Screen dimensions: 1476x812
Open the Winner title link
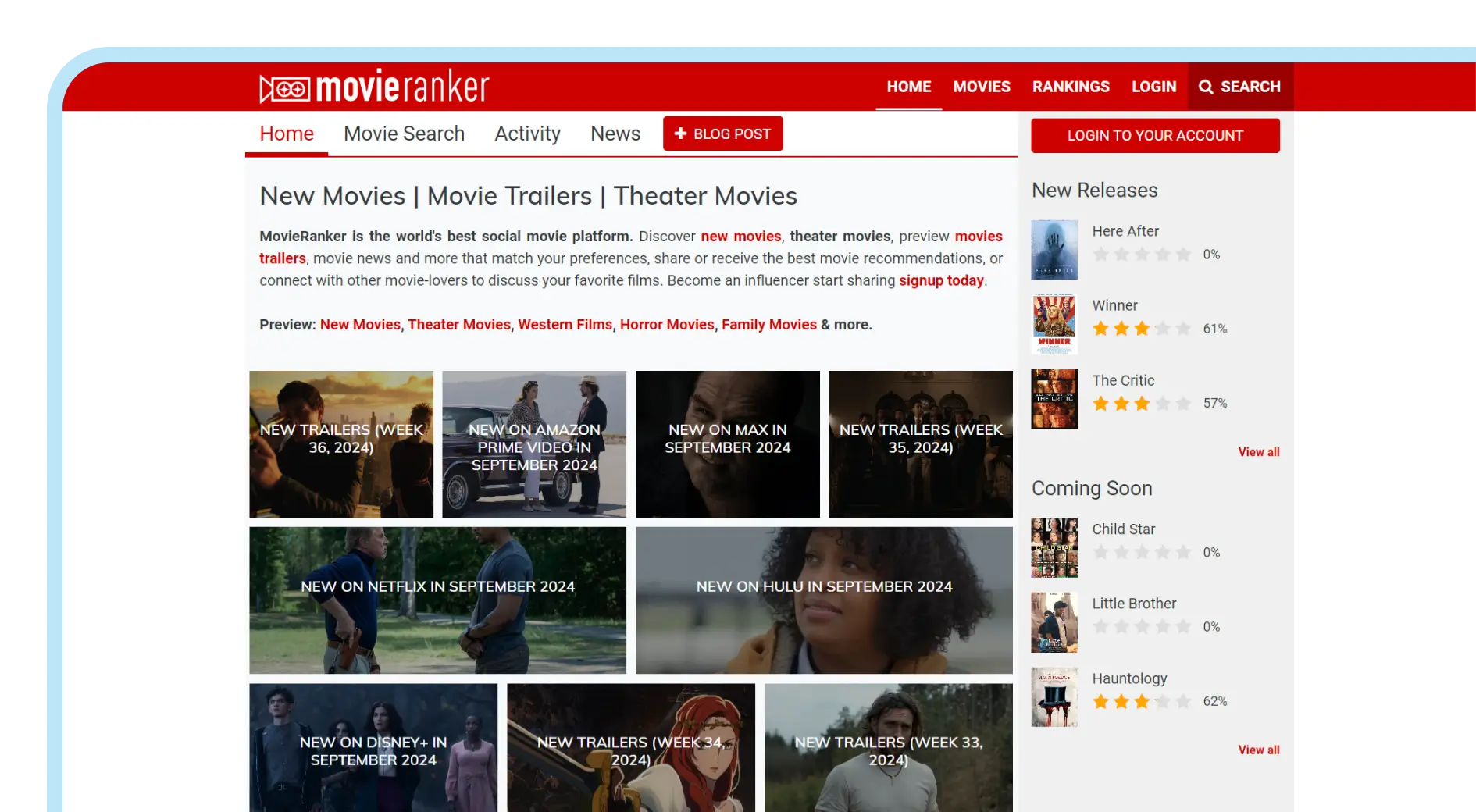point(1114,305)
